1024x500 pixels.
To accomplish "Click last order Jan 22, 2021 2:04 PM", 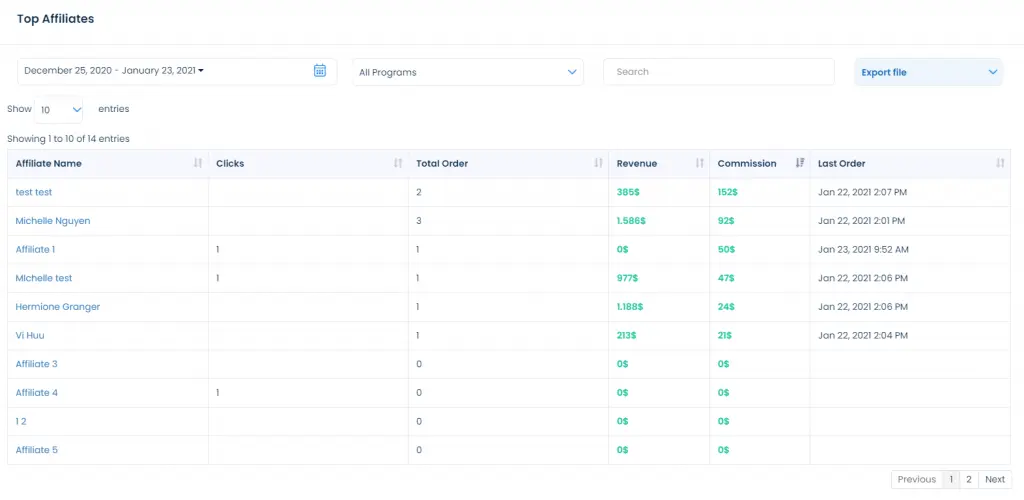I will tap(863, 336).
